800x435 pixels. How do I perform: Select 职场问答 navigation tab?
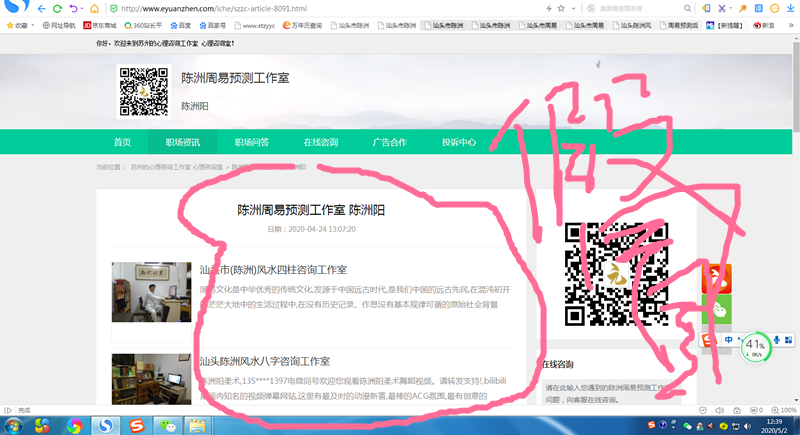pos(252,142)
